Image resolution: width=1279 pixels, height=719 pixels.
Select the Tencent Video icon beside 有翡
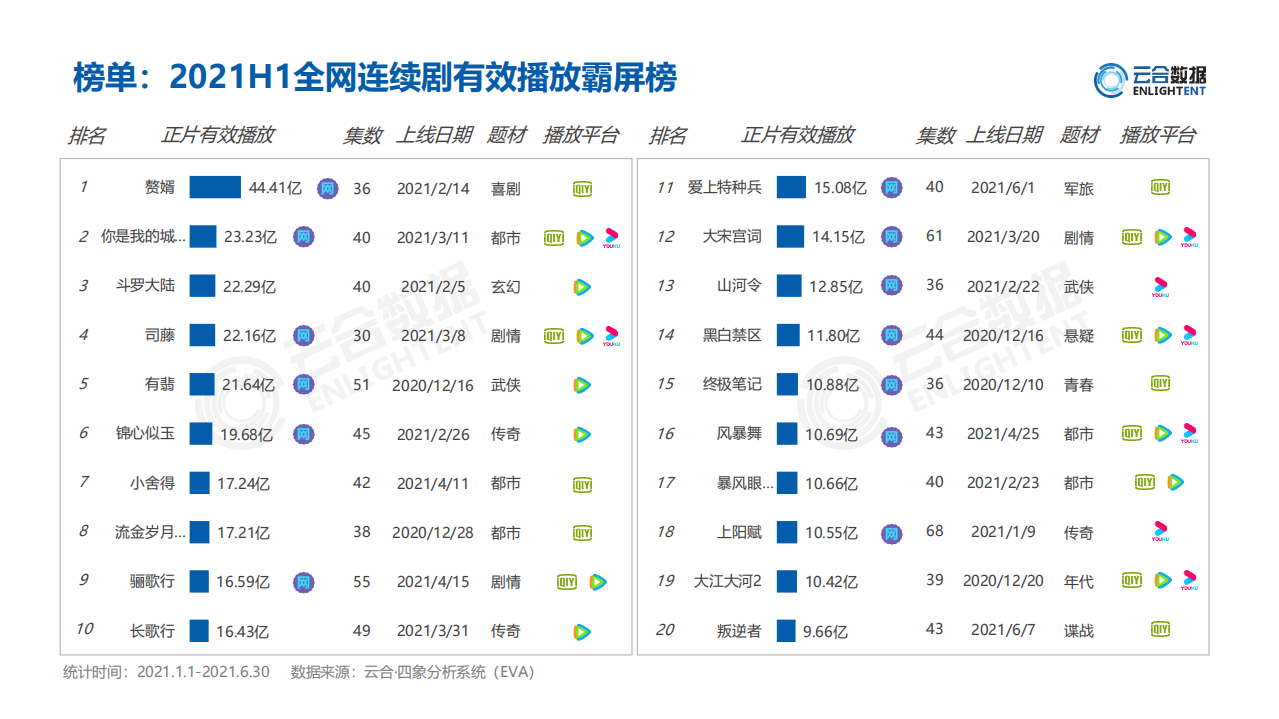pos(582,384)
